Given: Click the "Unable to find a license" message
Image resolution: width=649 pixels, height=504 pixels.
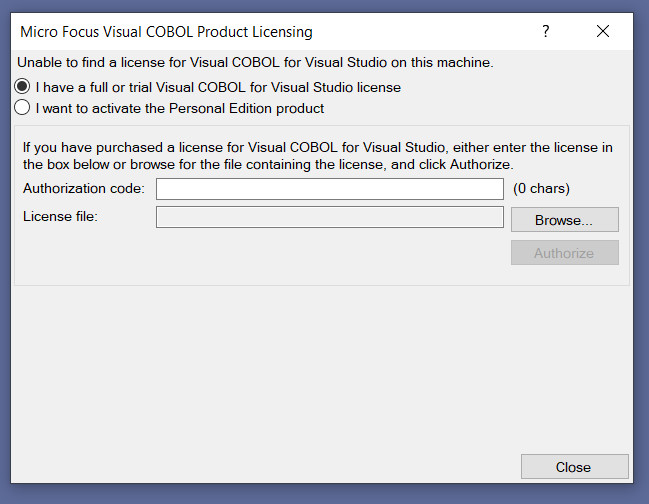Looking at the screenshot, I should [x=255, y=62].
